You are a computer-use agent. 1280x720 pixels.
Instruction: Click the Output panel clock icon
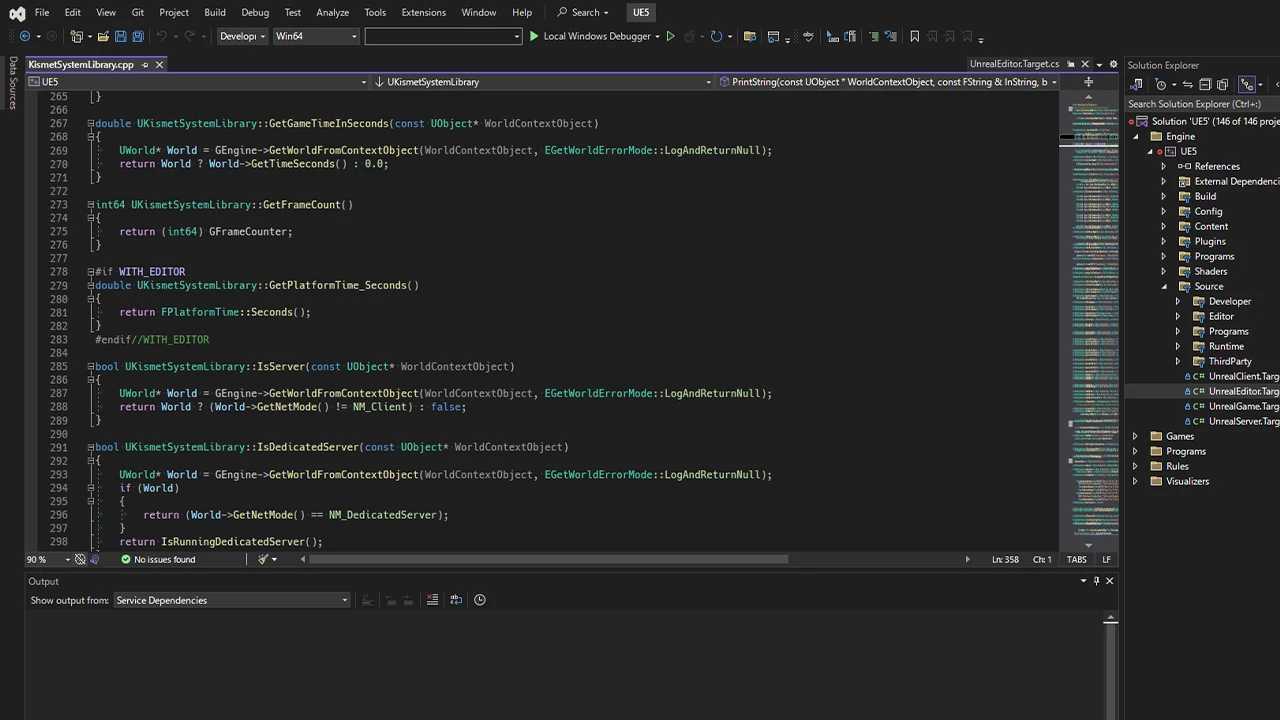point(480,600)
